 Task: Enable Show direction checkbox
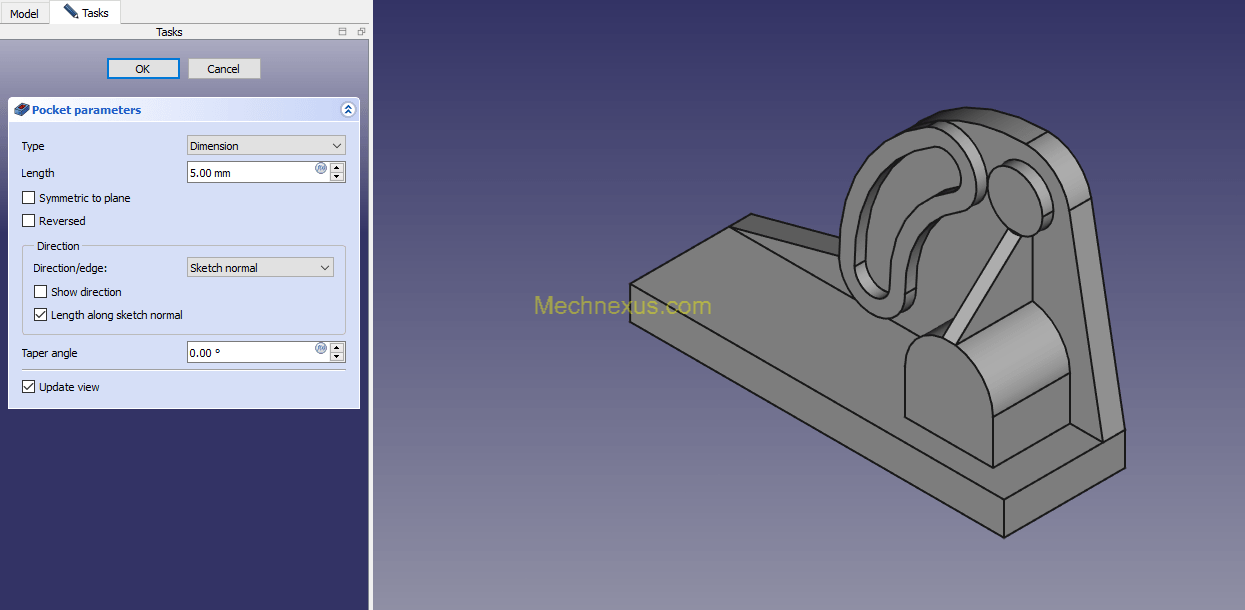tap(41, 292)
